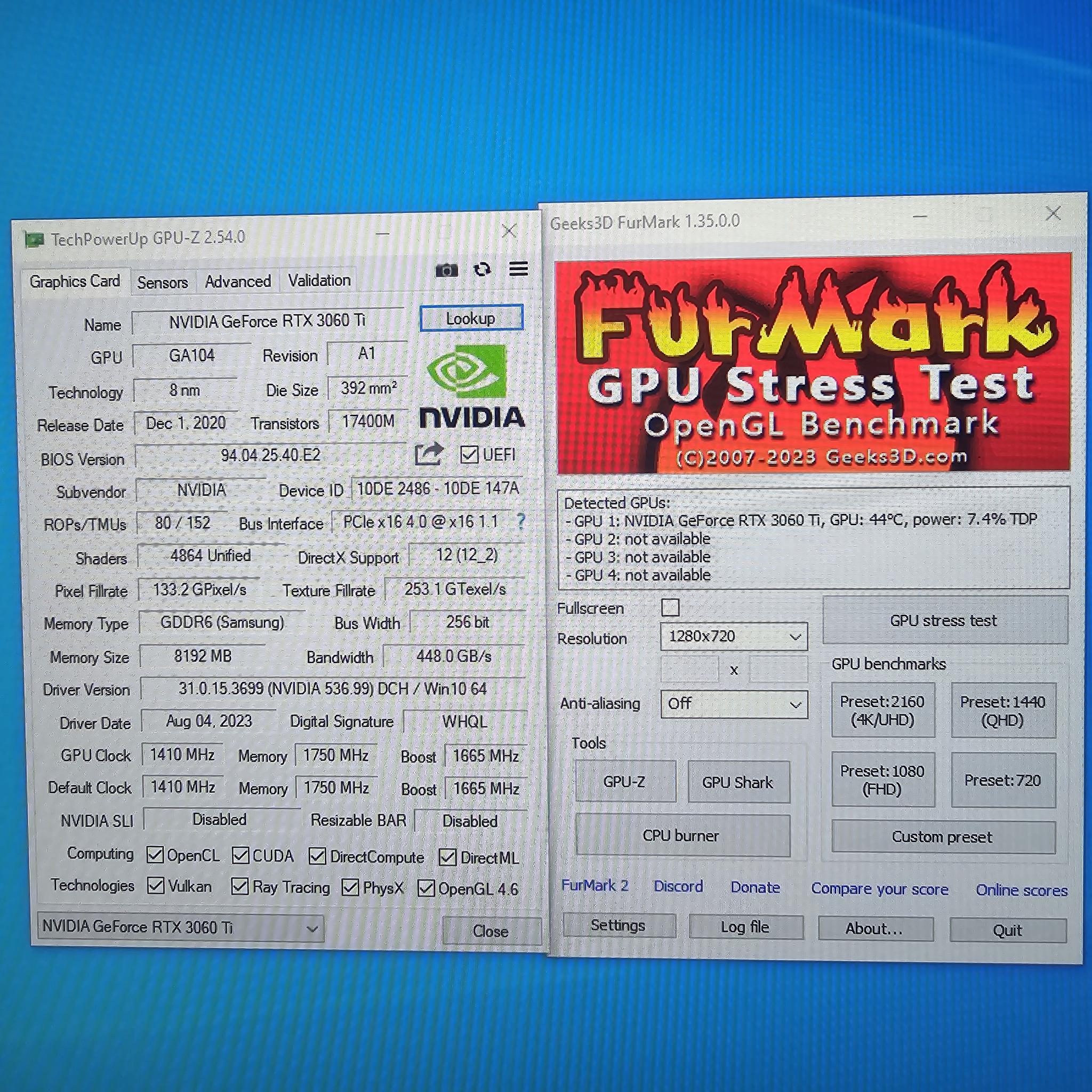Start the GPU stress test
The width and height of the screenshot is (1092, 1092).
tap(944, 620)
